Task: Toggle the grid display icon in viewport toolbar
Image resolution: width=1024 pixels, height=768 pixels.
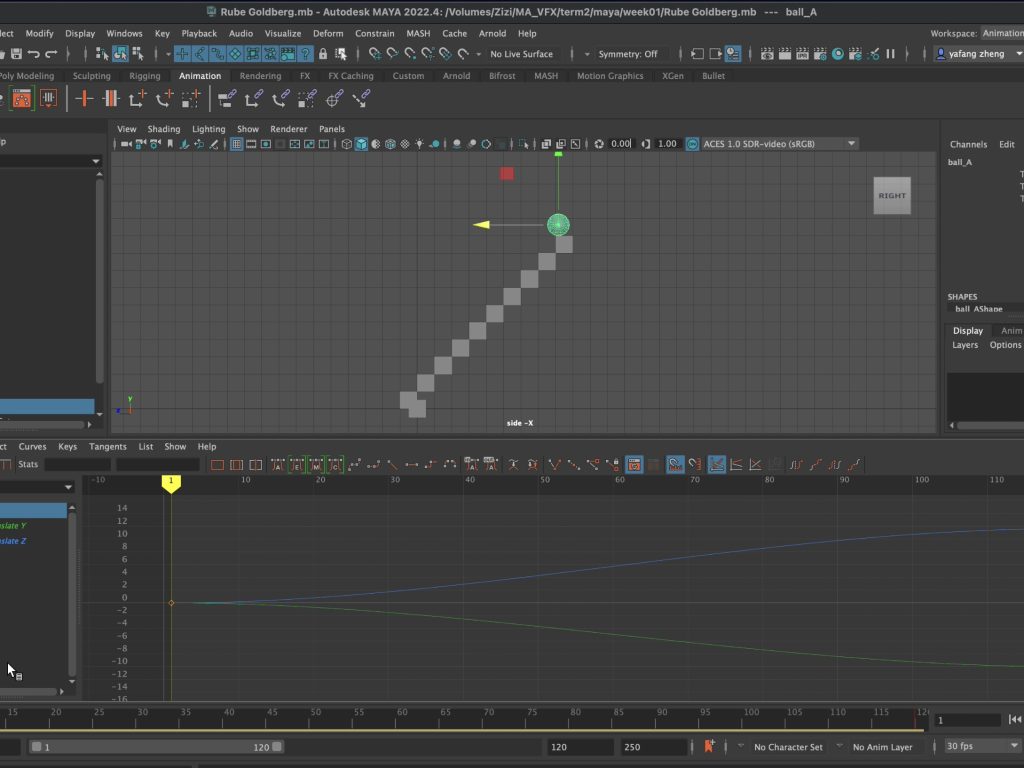Action: pos(237,144)
